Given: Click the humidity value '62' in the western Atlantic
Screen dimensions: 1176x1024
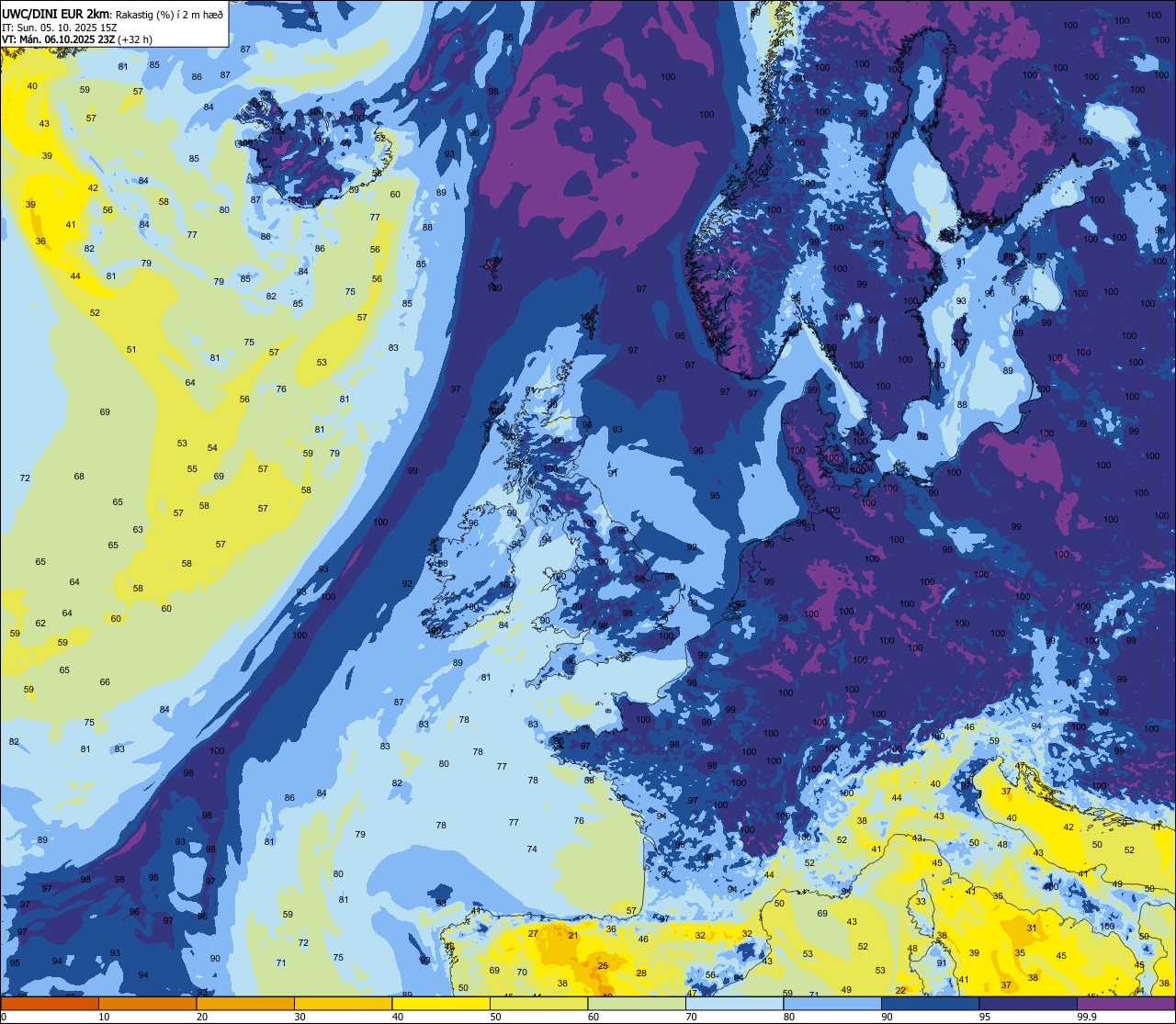Looking at the screenshot, I should (x=40, y=623).
